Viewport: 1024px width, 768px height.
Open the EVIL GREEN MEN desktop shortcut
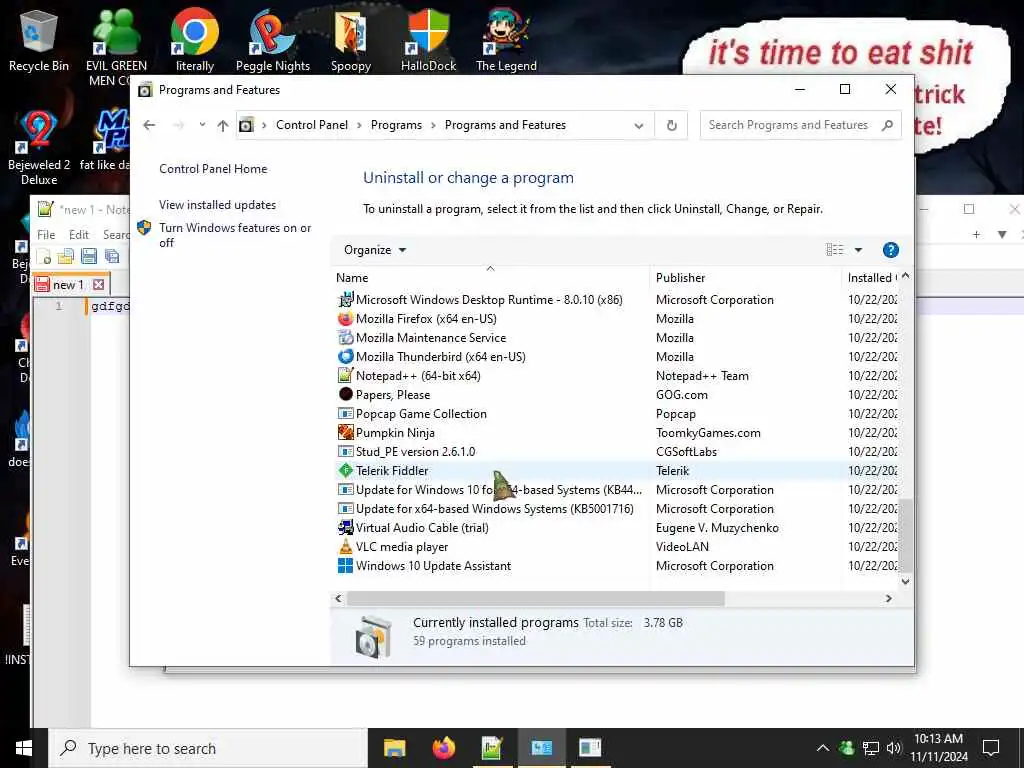[116, 46]
